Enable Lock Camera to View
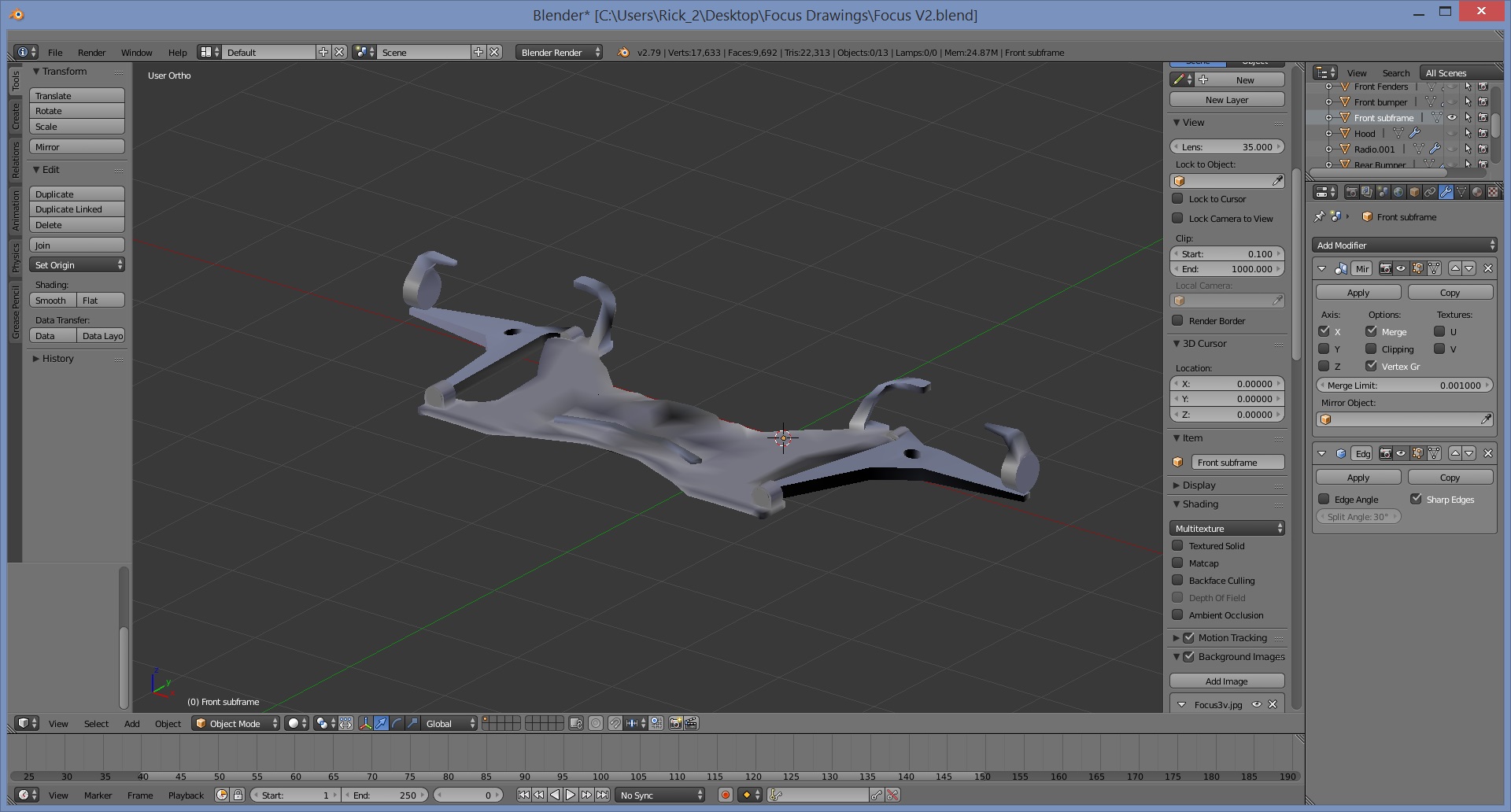 pos(1177,218)
